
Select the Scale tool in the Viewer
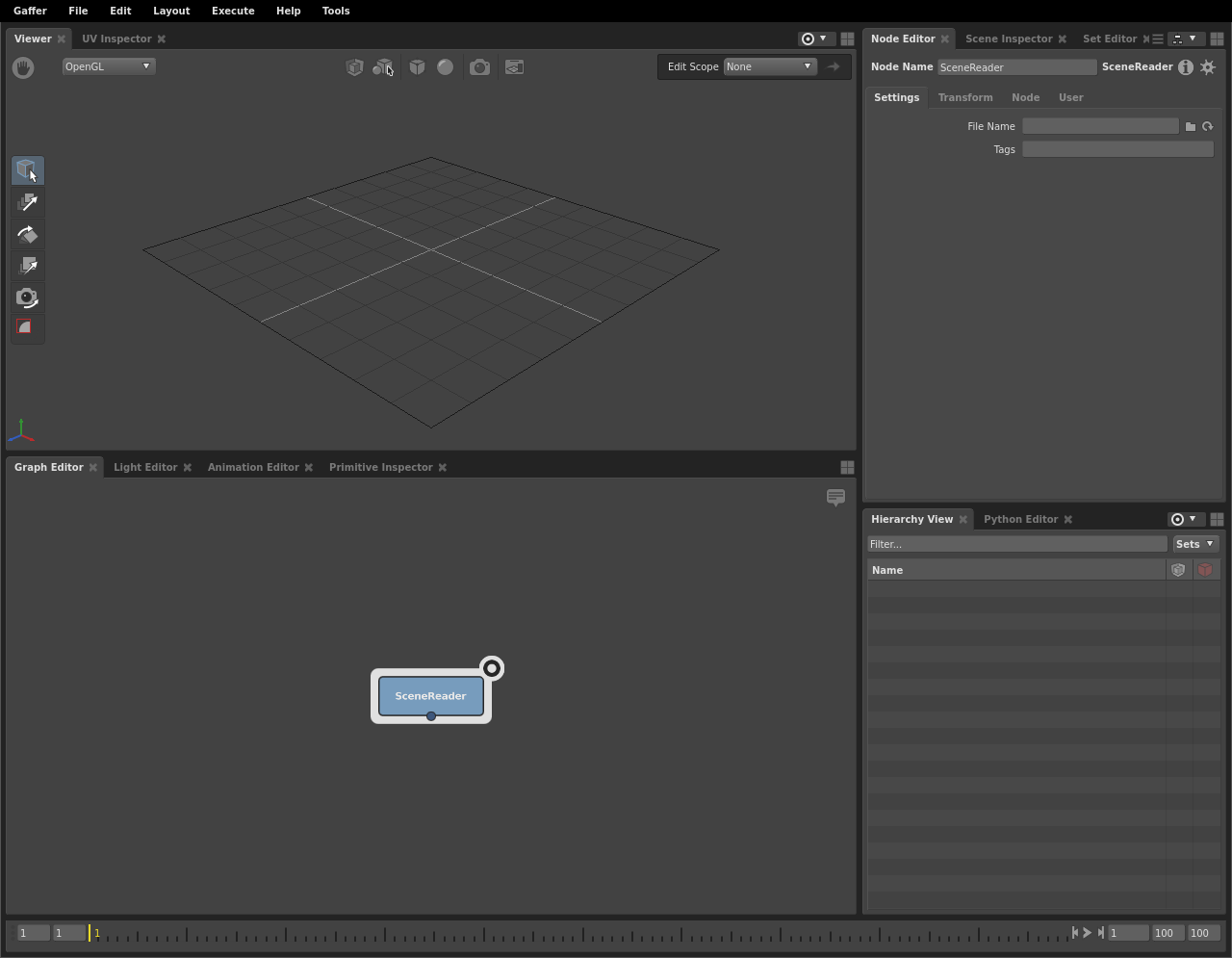click(x=28, y=266)
